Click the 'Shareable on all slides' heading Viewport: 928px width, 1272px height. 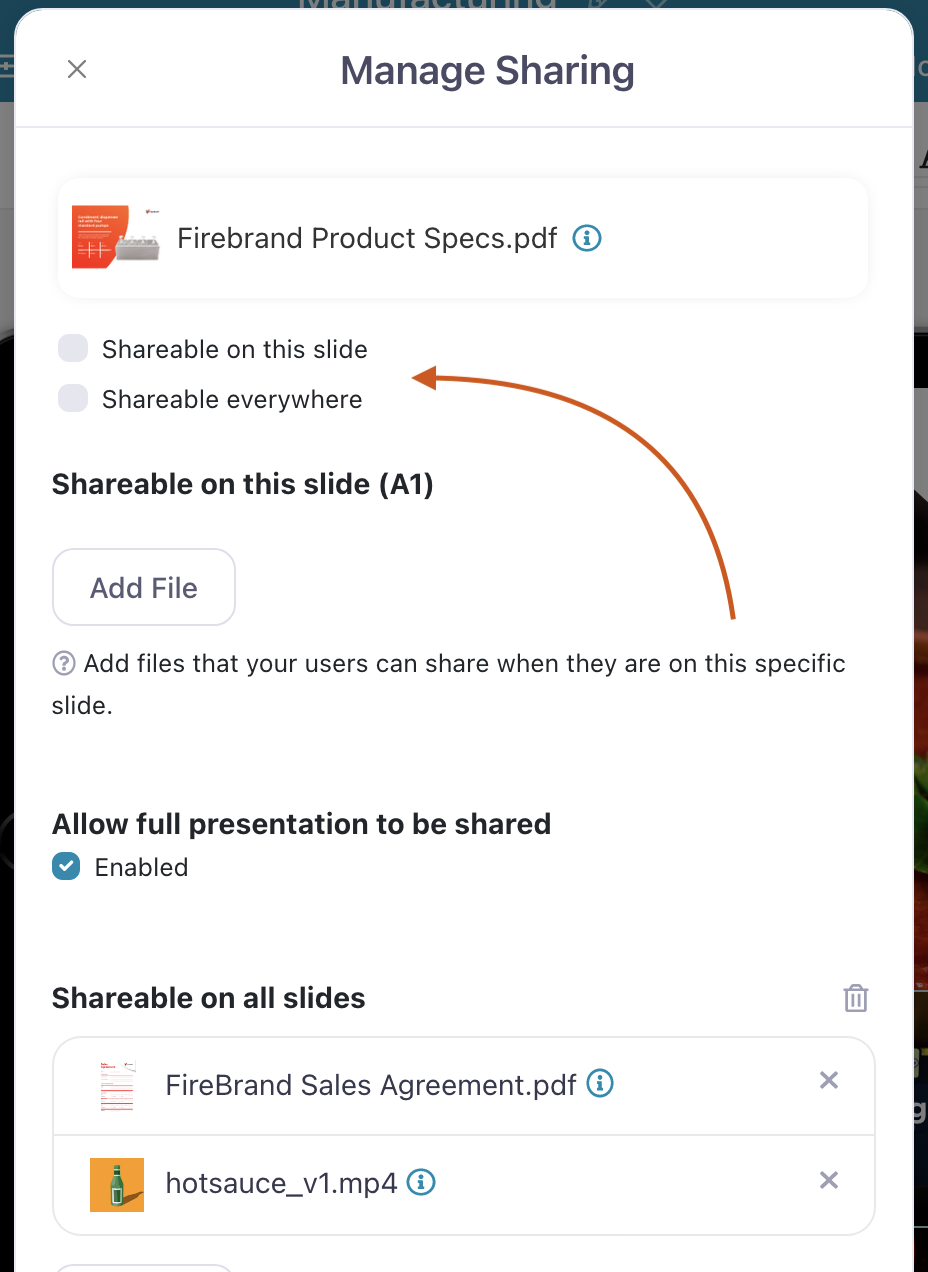point(209,998)
